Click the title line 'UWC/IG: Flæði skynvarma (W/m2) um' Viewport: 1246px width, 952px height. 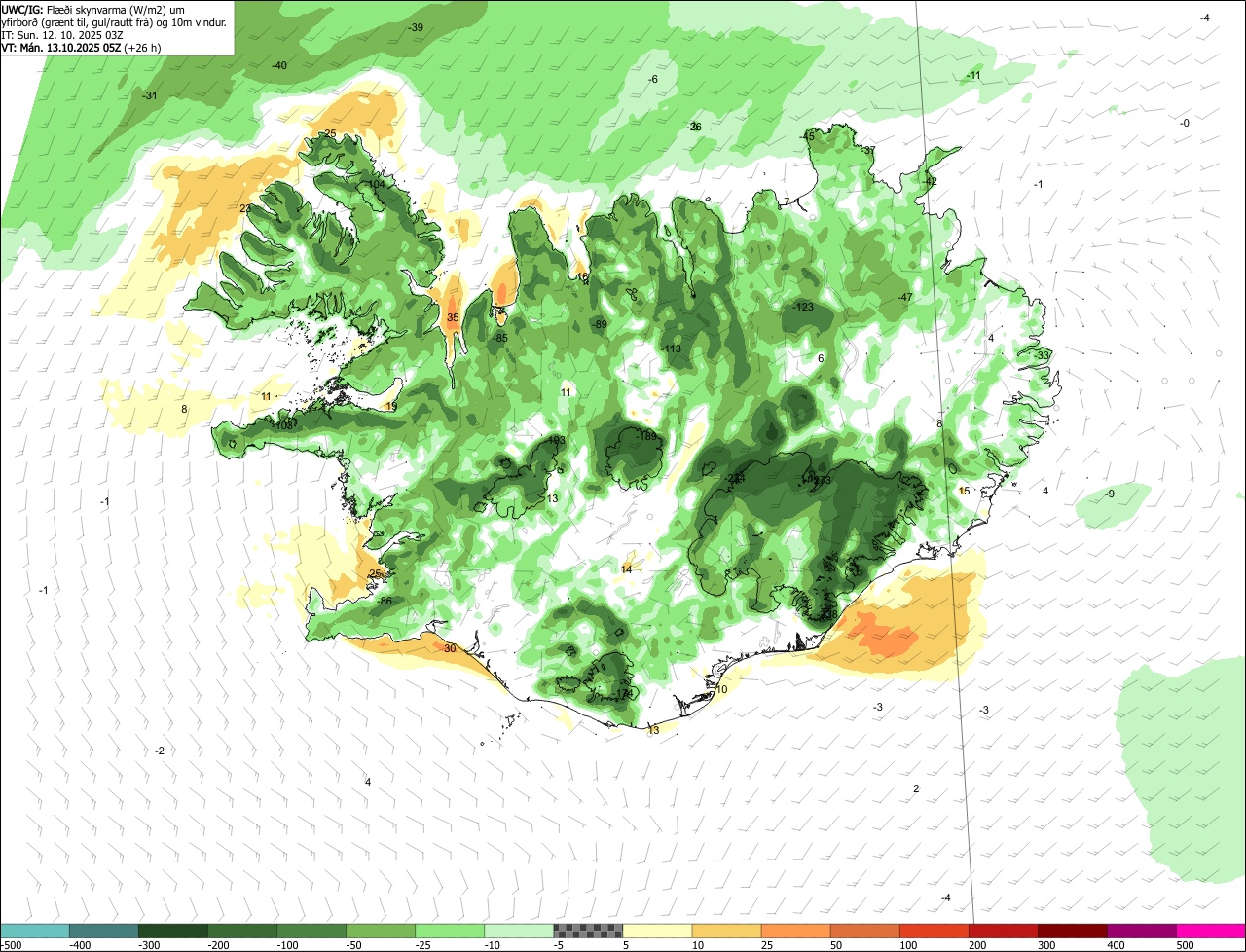[93, 9]
